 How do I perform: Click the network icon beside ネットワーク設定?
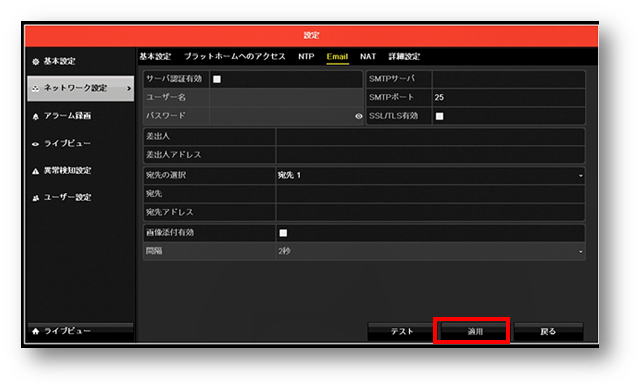36,88
